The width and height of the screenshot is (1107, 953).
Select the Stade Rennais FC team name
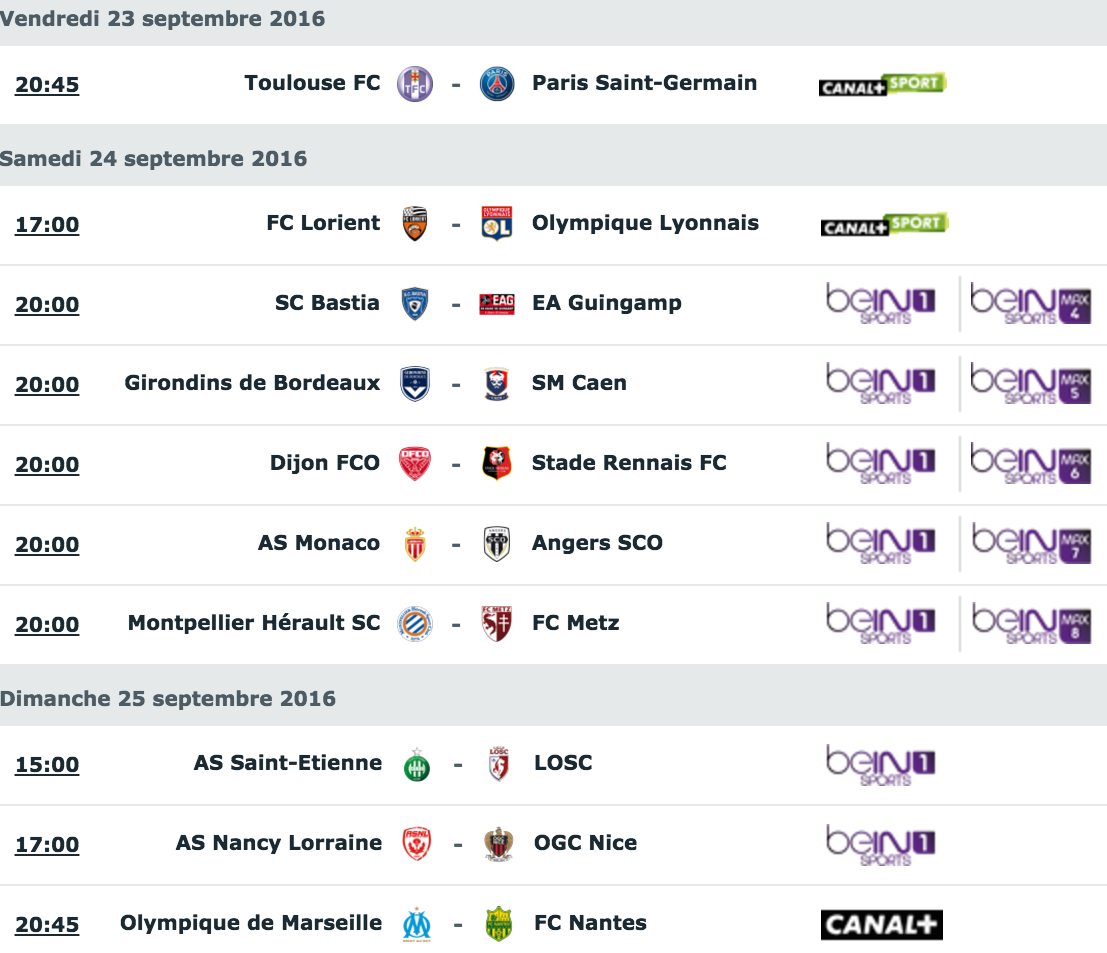pyautogui.click(x=629, y=462)
